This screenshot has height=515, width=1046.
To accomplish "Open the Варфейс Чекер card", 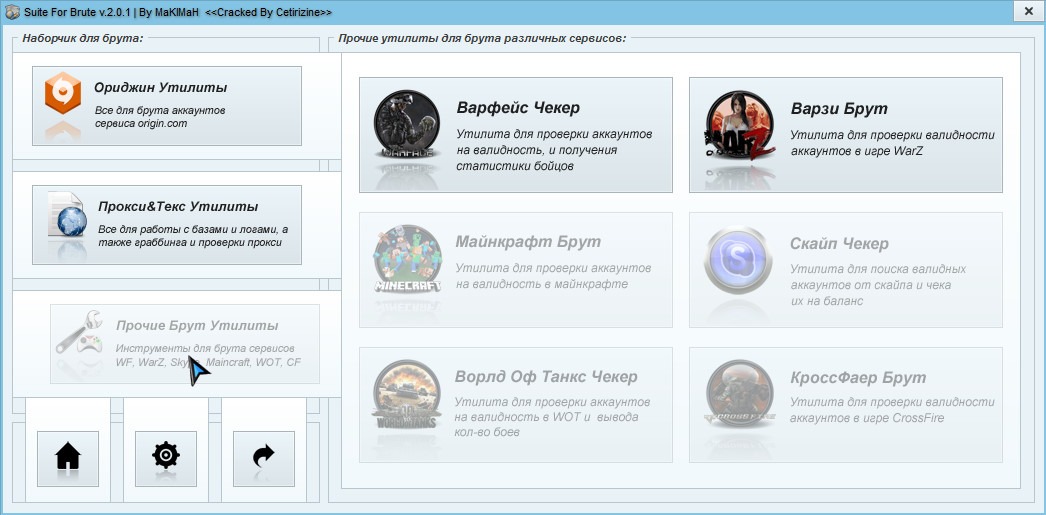I will click(x=516, y=135).
